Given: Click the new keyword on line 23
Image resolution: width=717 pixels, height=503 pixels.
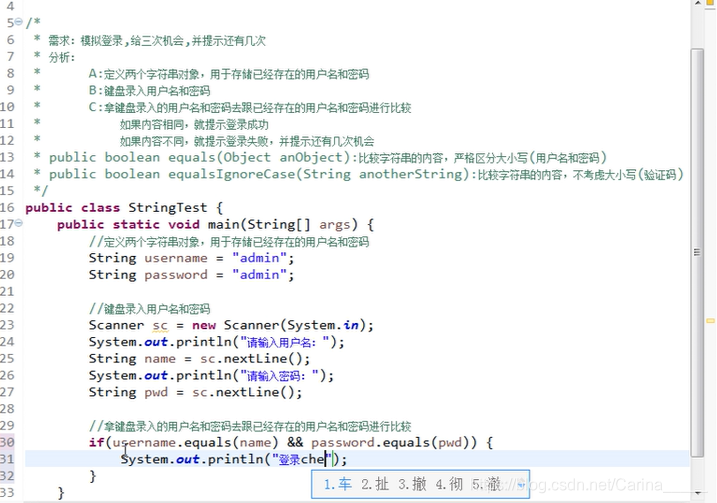Looking at the screenshot, I should click(x=204, y=326).
